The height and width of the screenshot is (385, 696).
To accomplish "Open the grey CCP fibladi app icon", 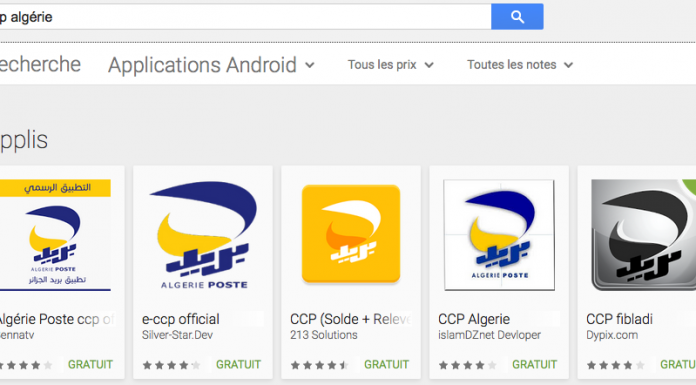I will click(x=644, y=235).
